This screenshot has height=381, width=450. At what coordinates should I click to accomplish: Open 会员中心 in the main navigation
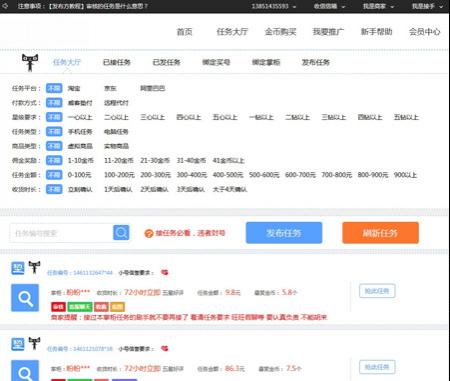pos(425,32)
